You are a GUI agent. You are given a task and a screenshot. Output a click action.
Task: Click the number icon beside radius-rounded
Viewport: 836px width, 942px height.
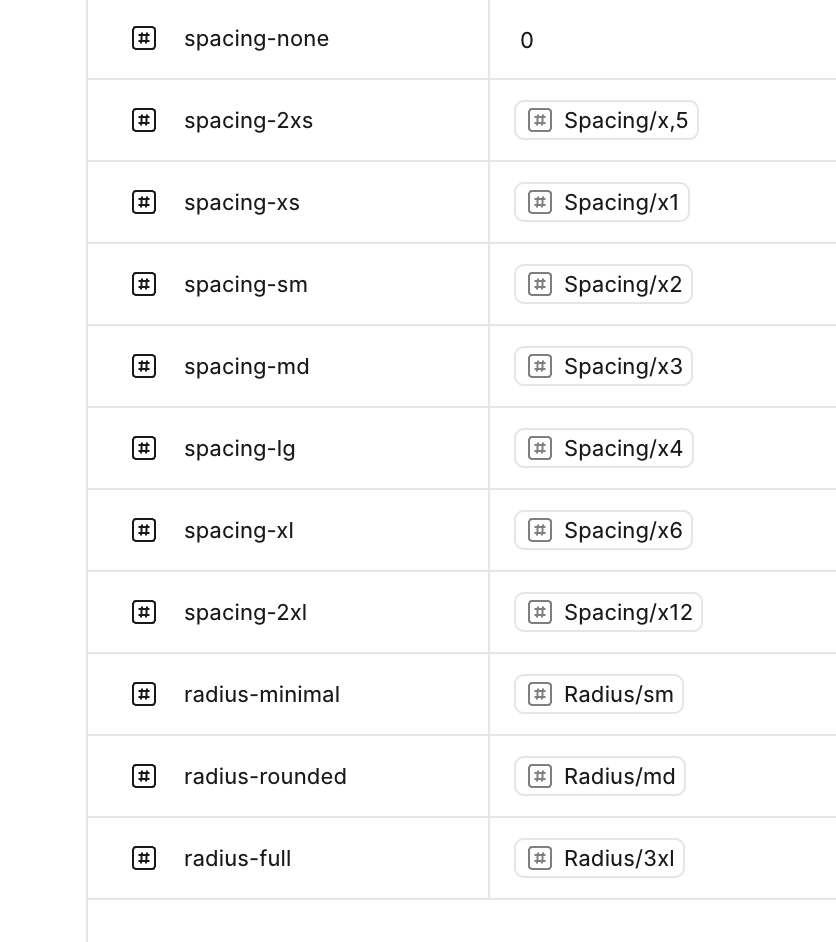(x=144, y=777)
